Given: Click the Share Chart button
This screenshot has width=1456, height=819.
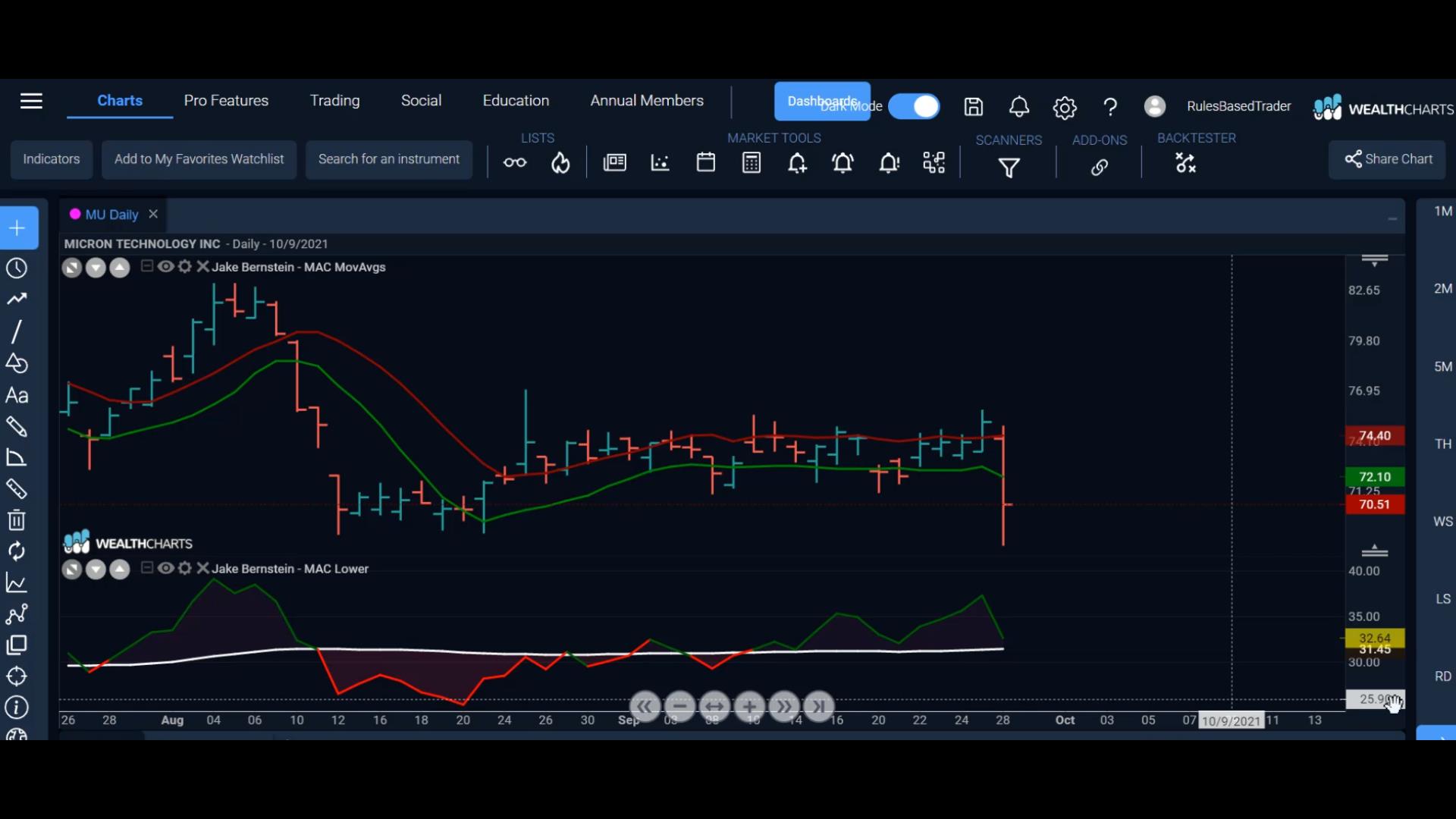Looking at the screenshot, I should coord(1388,159).
